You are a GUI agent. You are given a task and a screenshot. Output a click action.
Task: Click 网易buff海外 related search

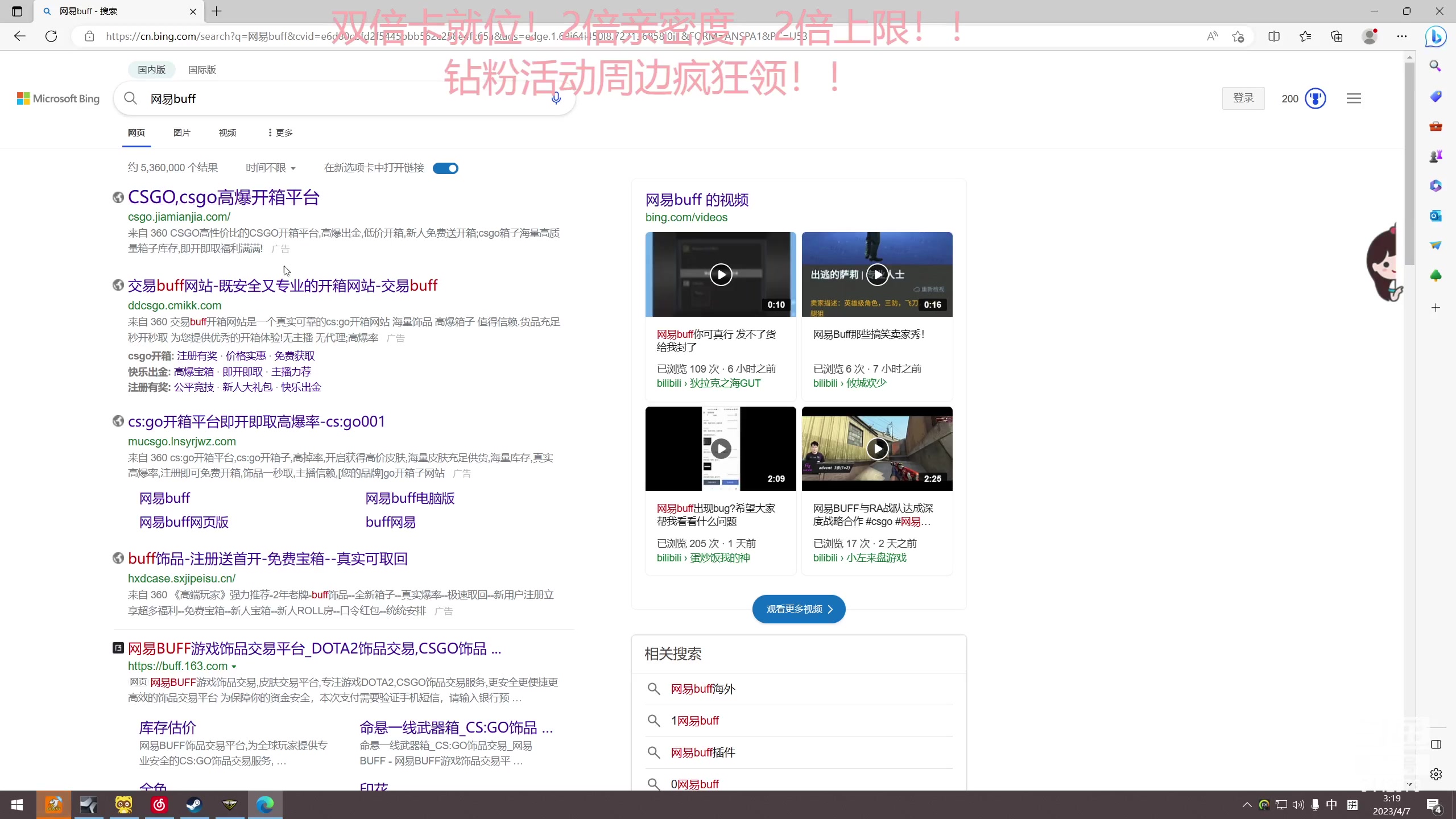[x=703, y=689]
